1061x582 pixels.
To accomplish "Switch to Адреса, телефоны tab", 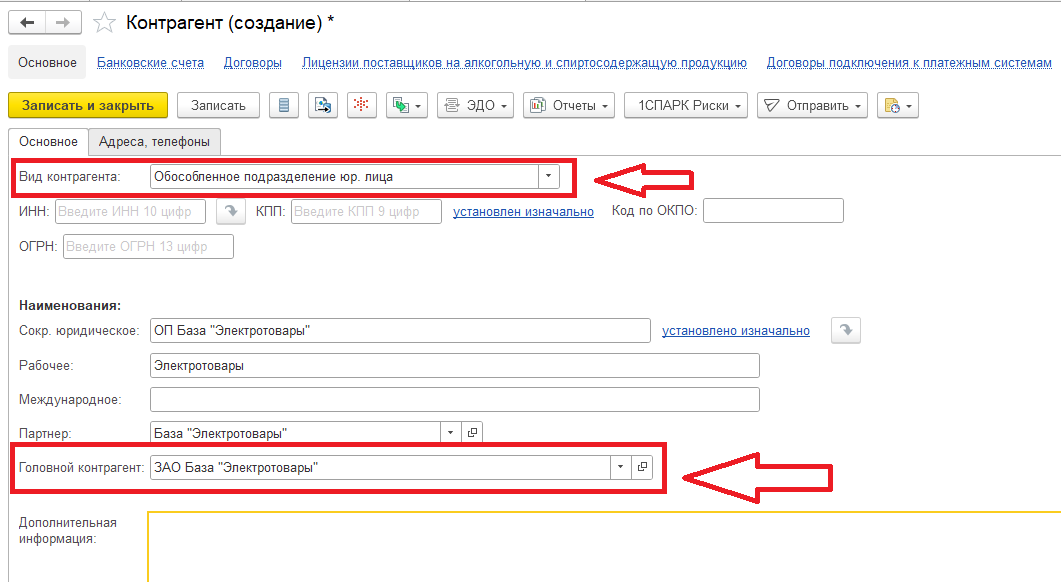I will coord(154,142).
